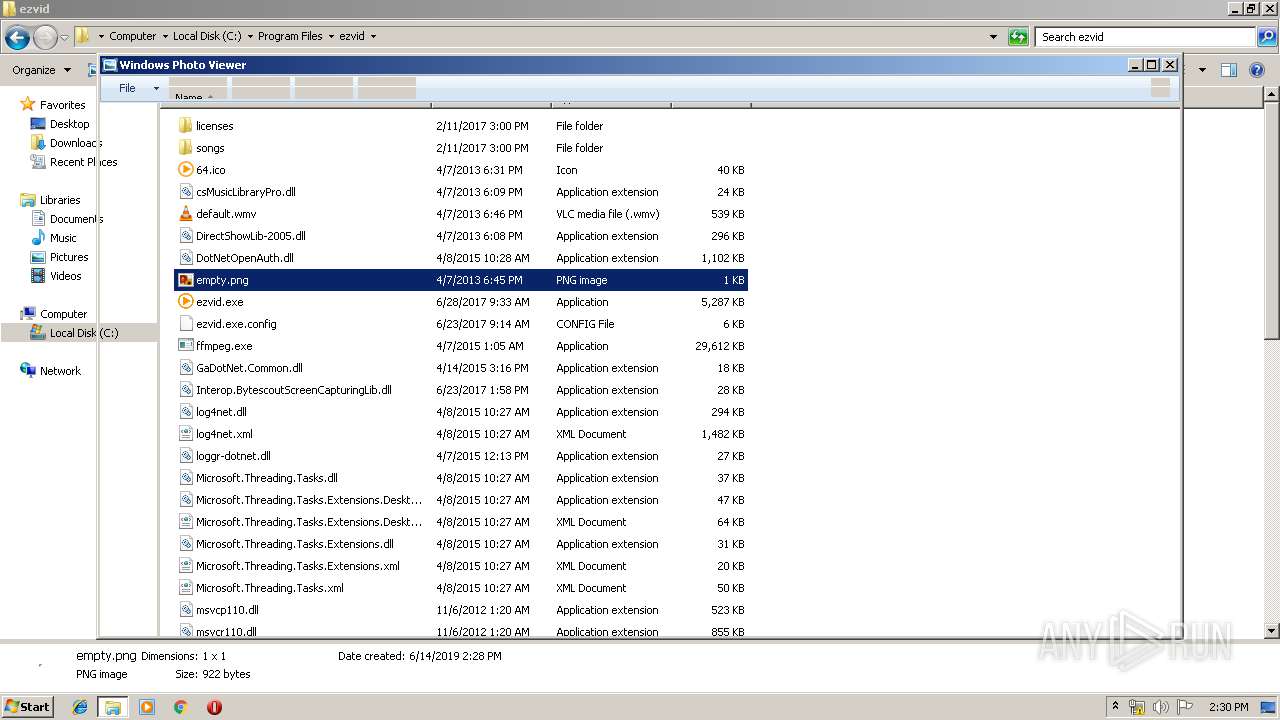Select the ffmpeg.exe file icon

pos(185,346)
